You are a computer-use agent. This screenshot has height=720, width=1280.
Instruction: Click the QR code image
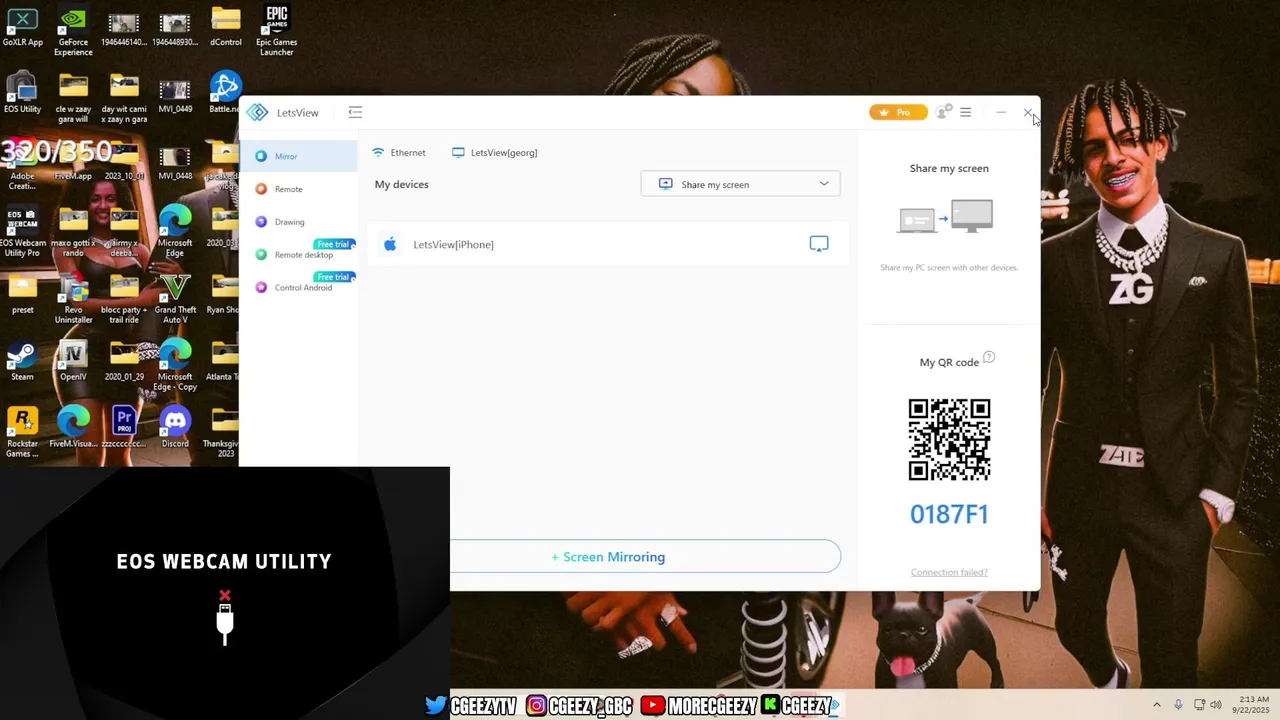click(949, 440)
